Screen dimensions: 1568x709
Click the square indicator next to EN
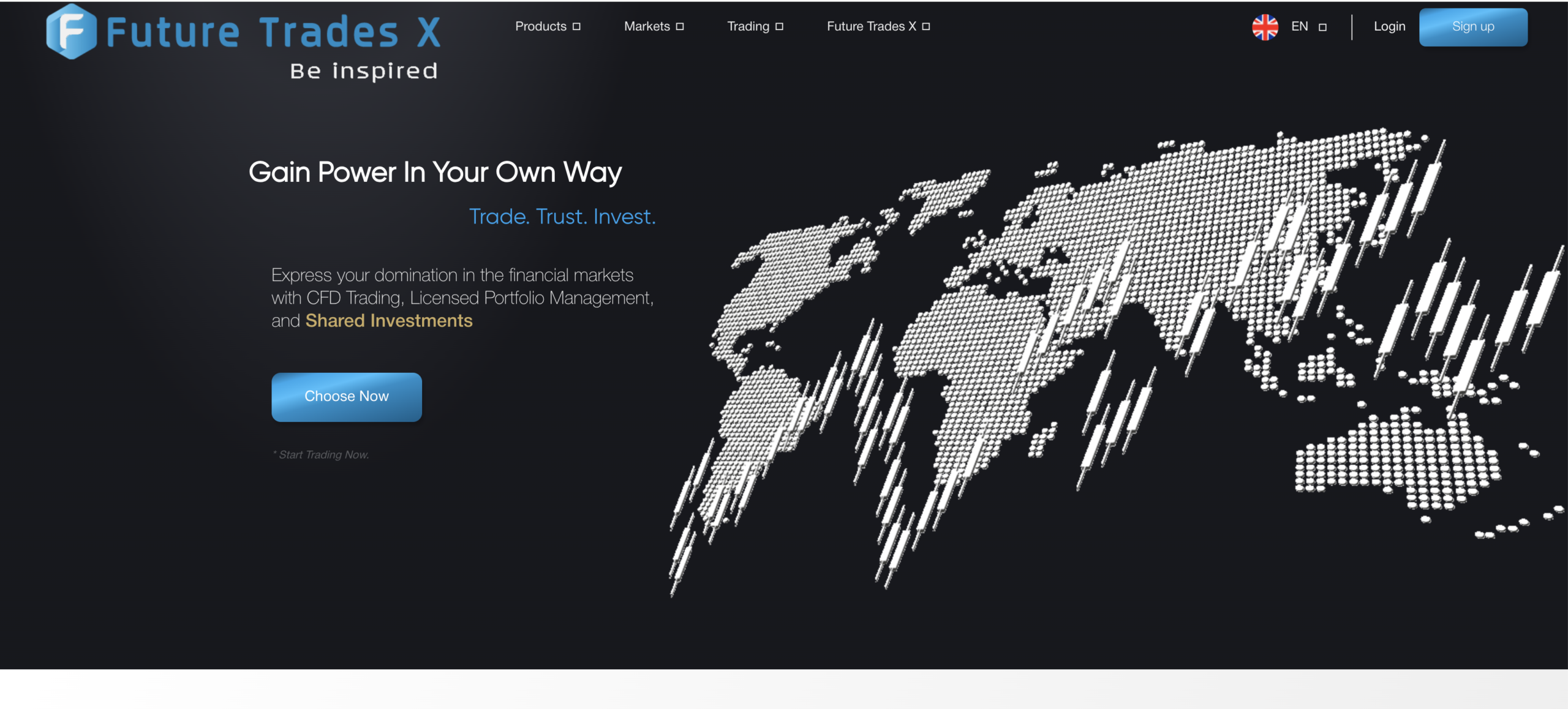(x=1322, y=28)
